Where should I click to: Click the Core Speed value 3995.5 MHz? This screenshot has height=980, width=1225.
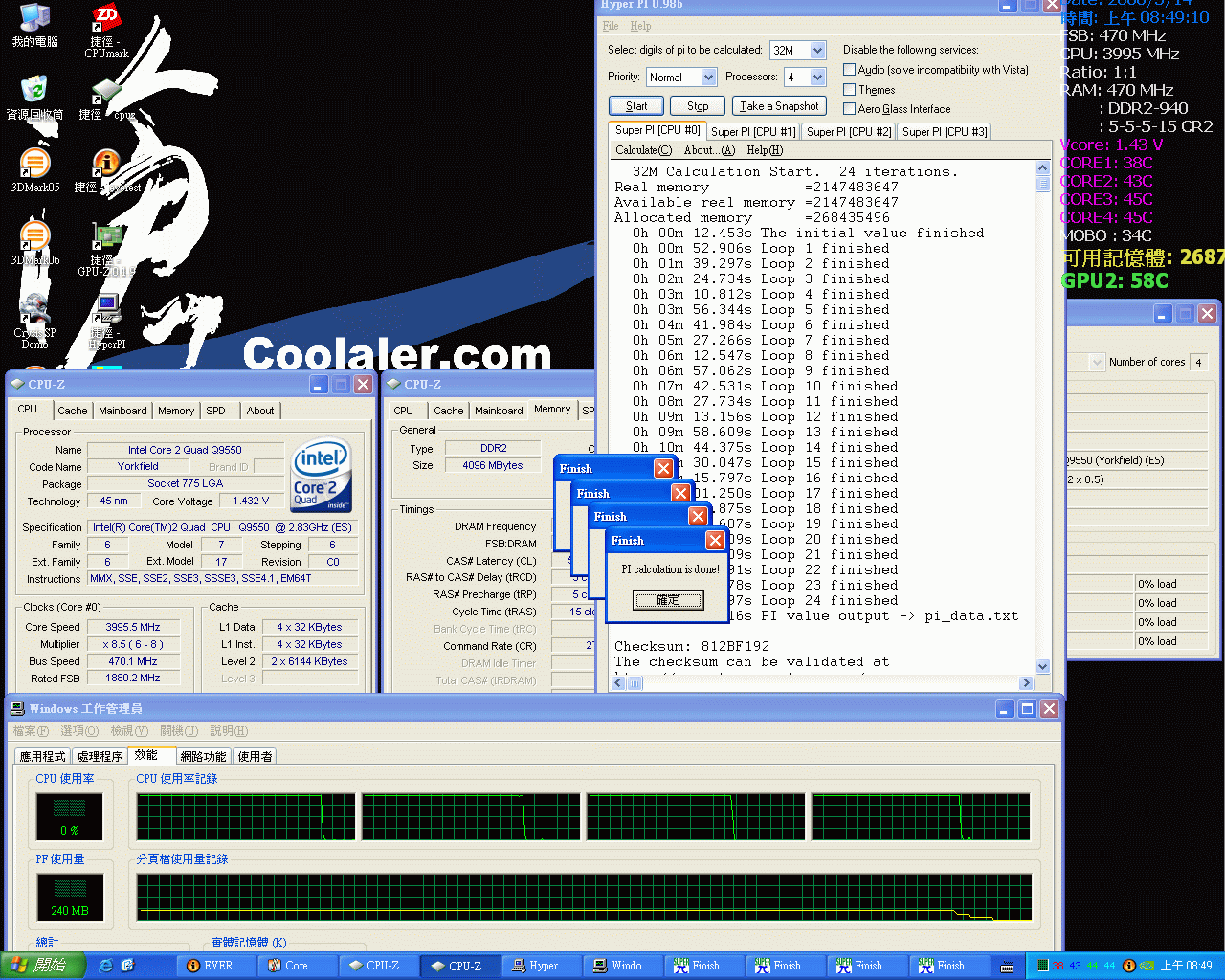133,627
